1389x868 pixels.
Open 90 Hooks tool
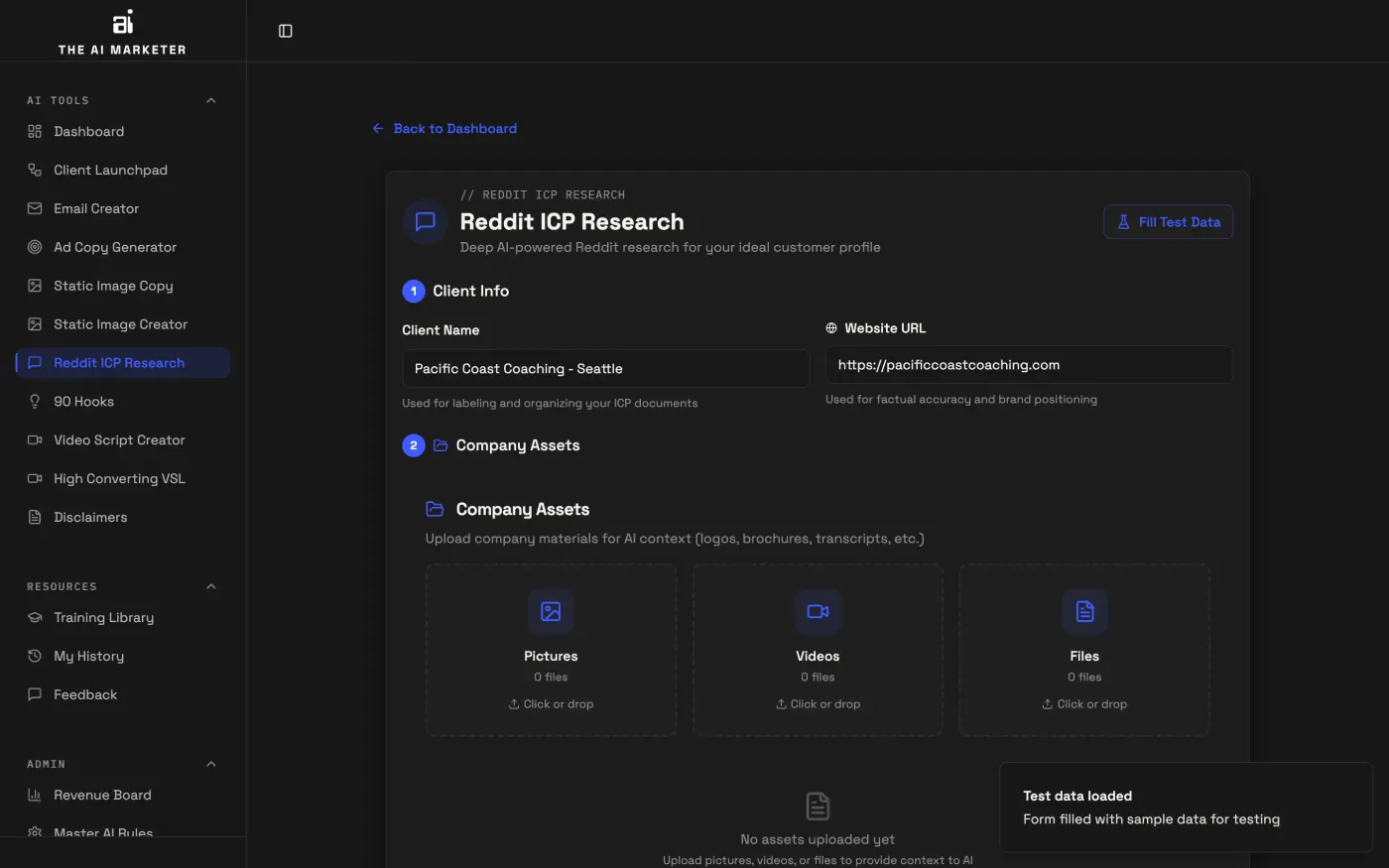tap(123, 402)
